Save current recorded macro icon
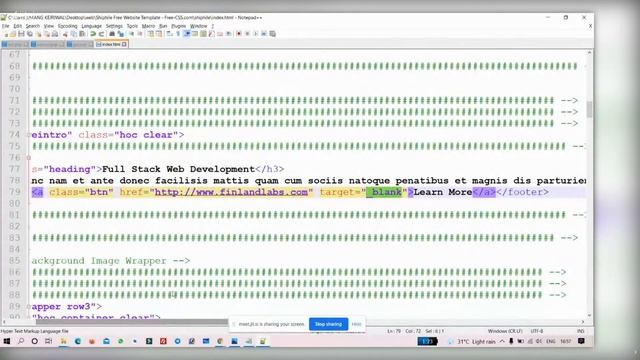Screen dimensions: 640x360 point(273,34)
